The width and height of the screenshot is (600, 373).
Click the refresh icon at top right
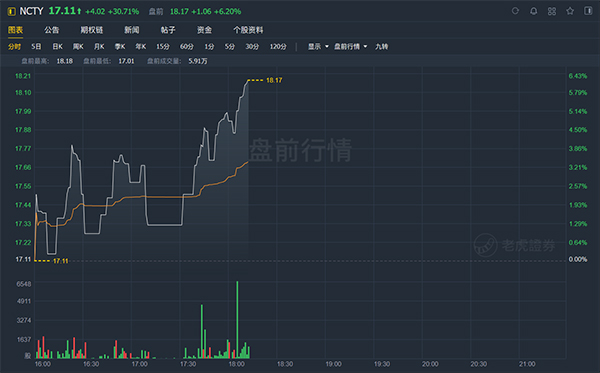pyautogui.click(x=515, y=11)
